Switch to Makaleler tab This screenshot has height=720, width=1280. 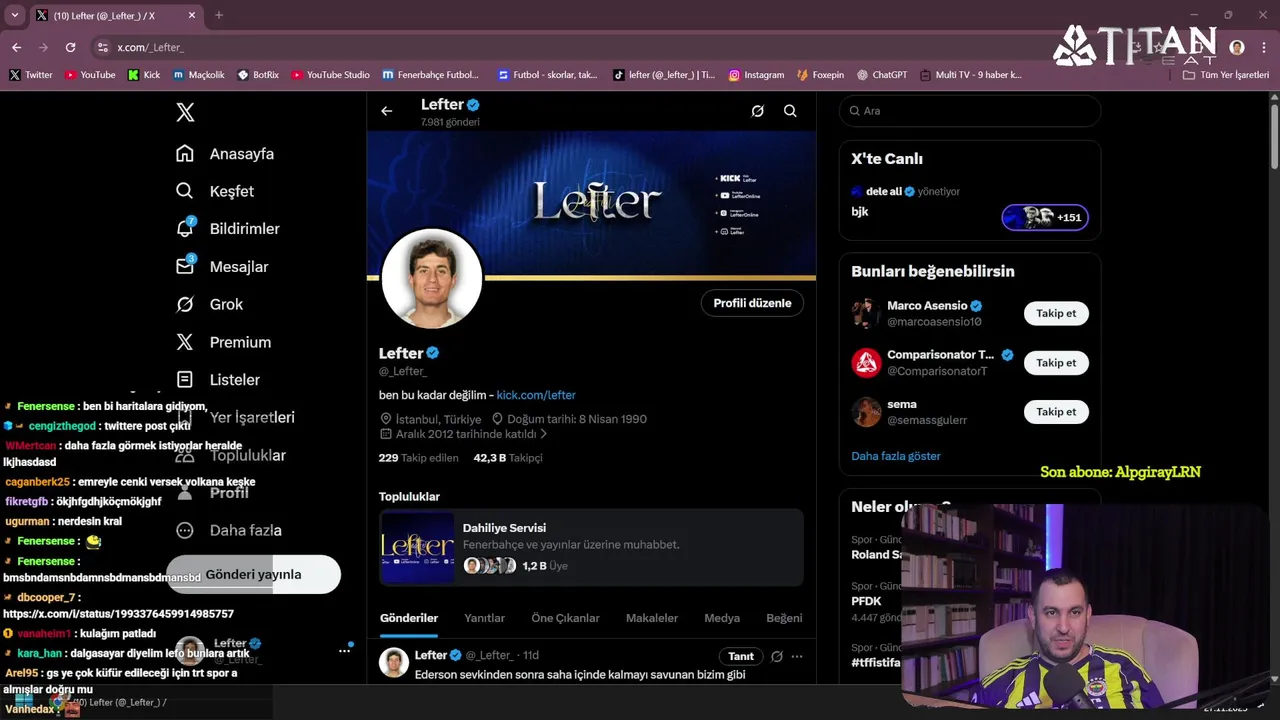[x=652, y=618]
